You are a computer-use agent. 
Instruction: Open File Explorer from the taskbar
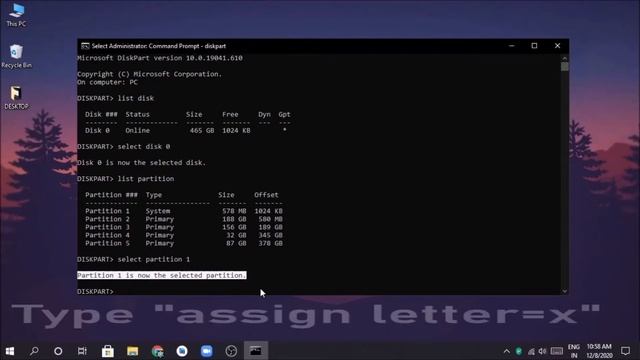(132, 351)
